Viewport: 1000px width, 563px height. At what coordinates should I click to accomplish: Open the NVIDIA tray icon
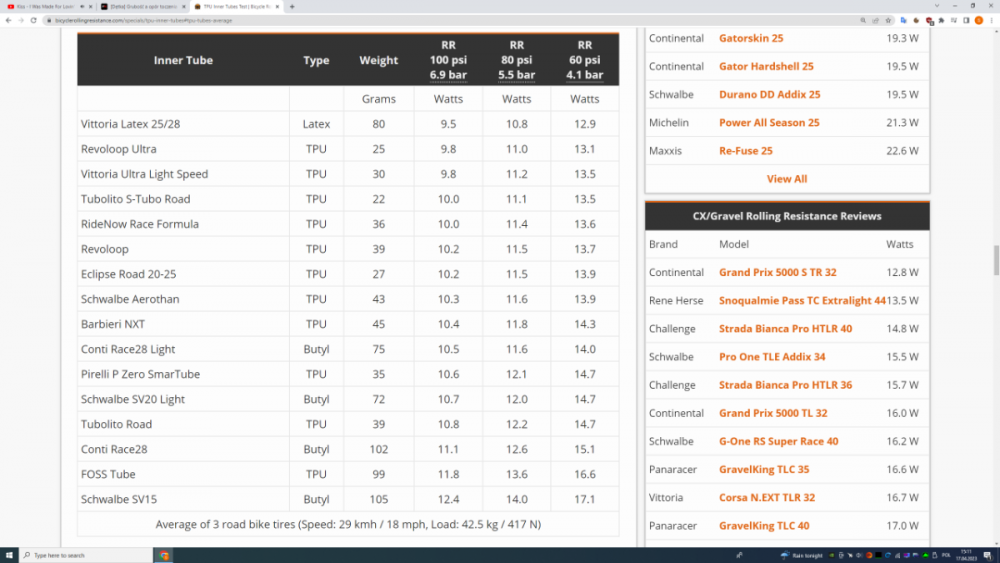[x=832, y=555]
